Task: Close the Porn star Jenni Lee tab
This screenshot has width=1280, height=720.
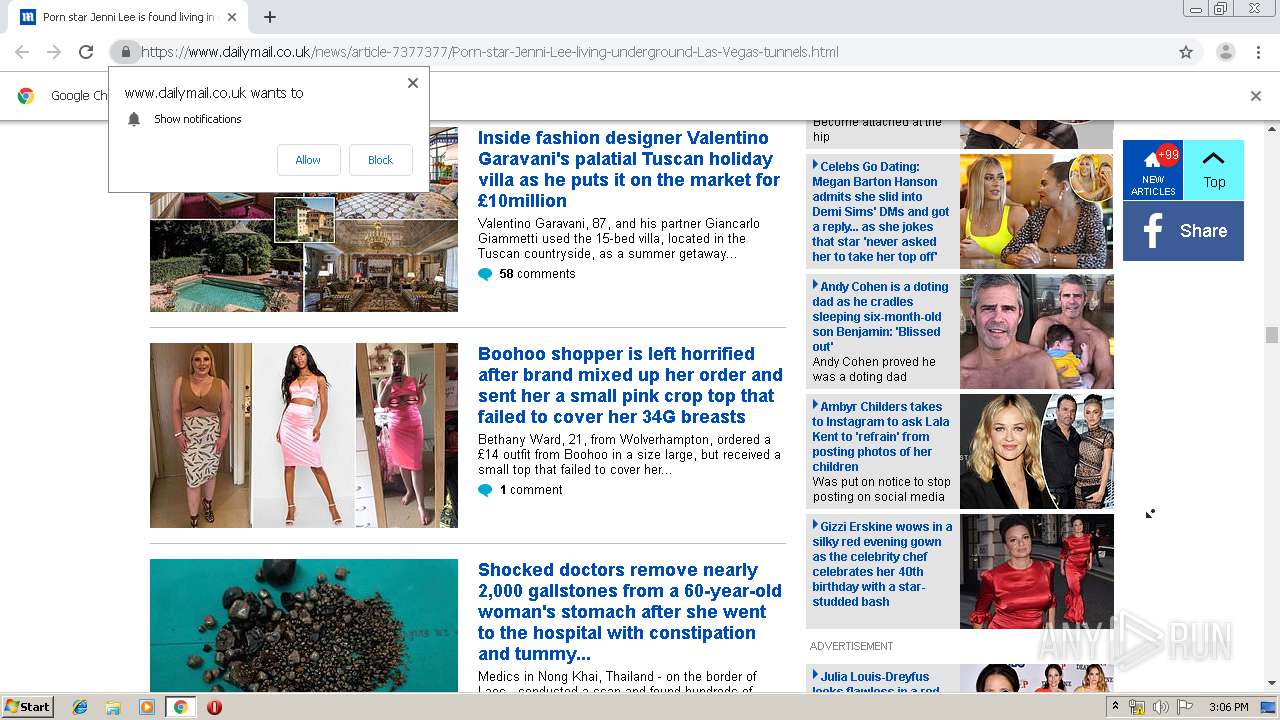Action: coord(232,17)
